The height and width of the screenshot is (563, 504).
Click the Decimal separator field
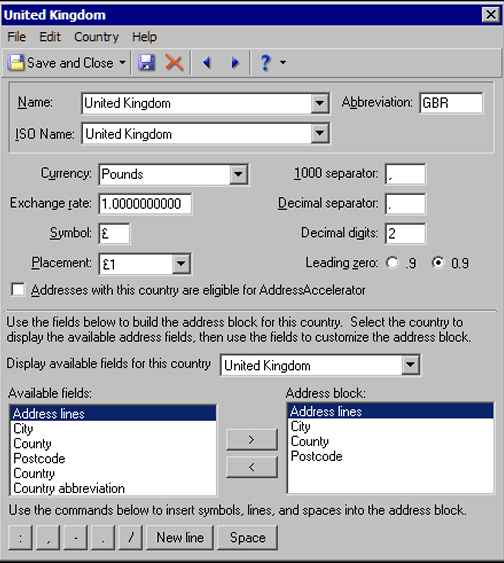pos(405,204)
